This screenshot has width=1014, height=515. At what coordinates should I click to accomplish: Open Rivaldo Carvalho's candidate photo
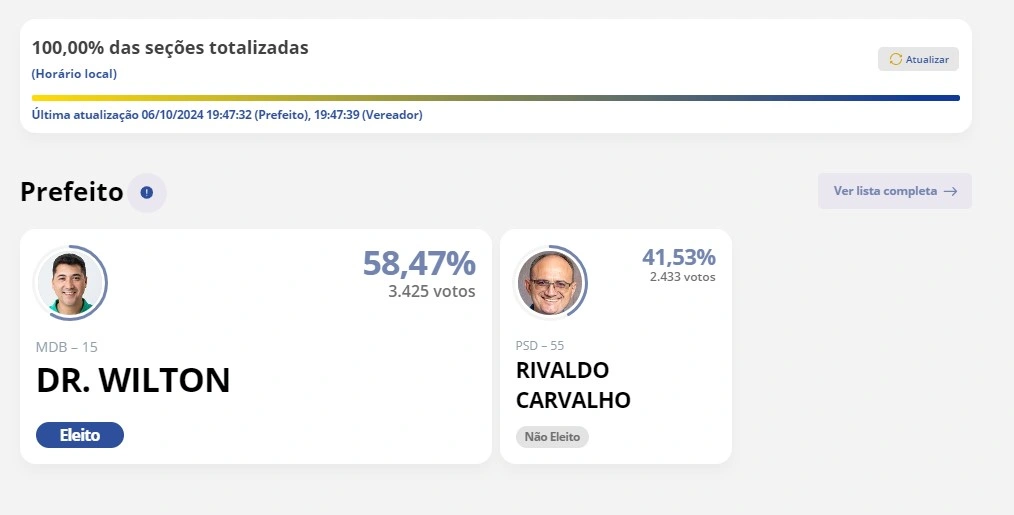tap(549, 283)
